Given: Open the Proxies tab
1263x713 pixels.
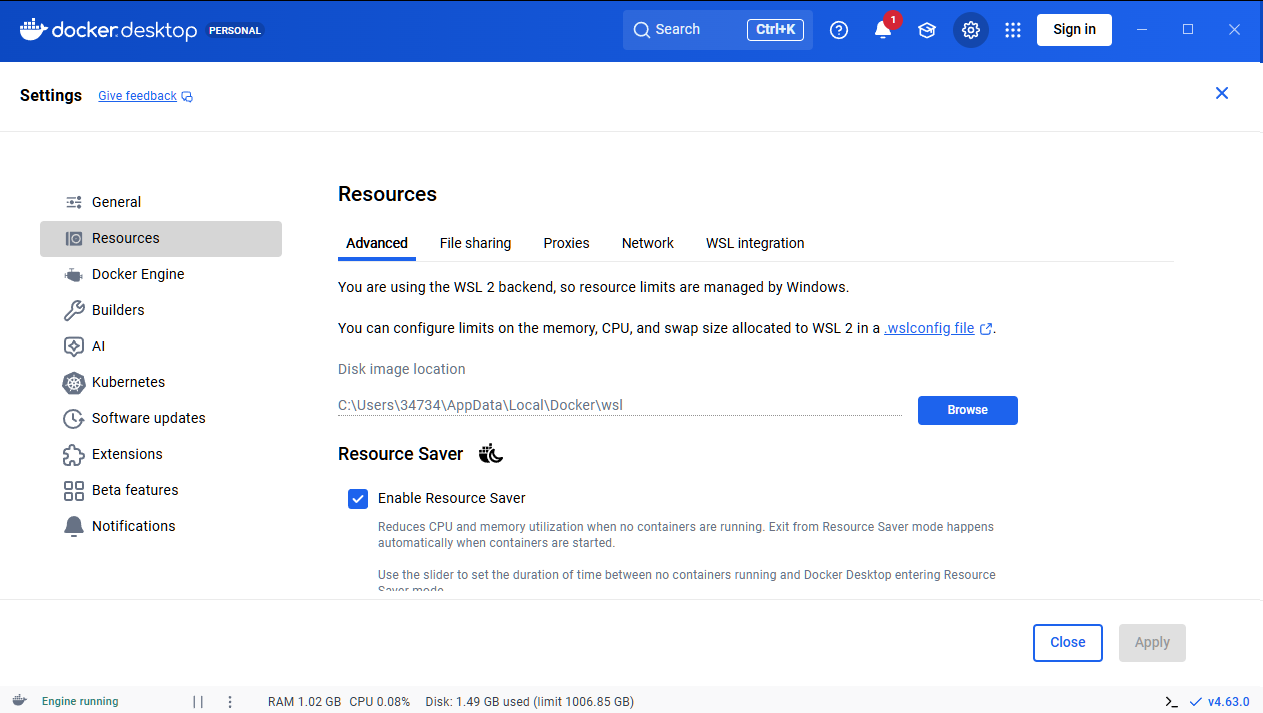Looking at the screenshot, I should [566, 243].
